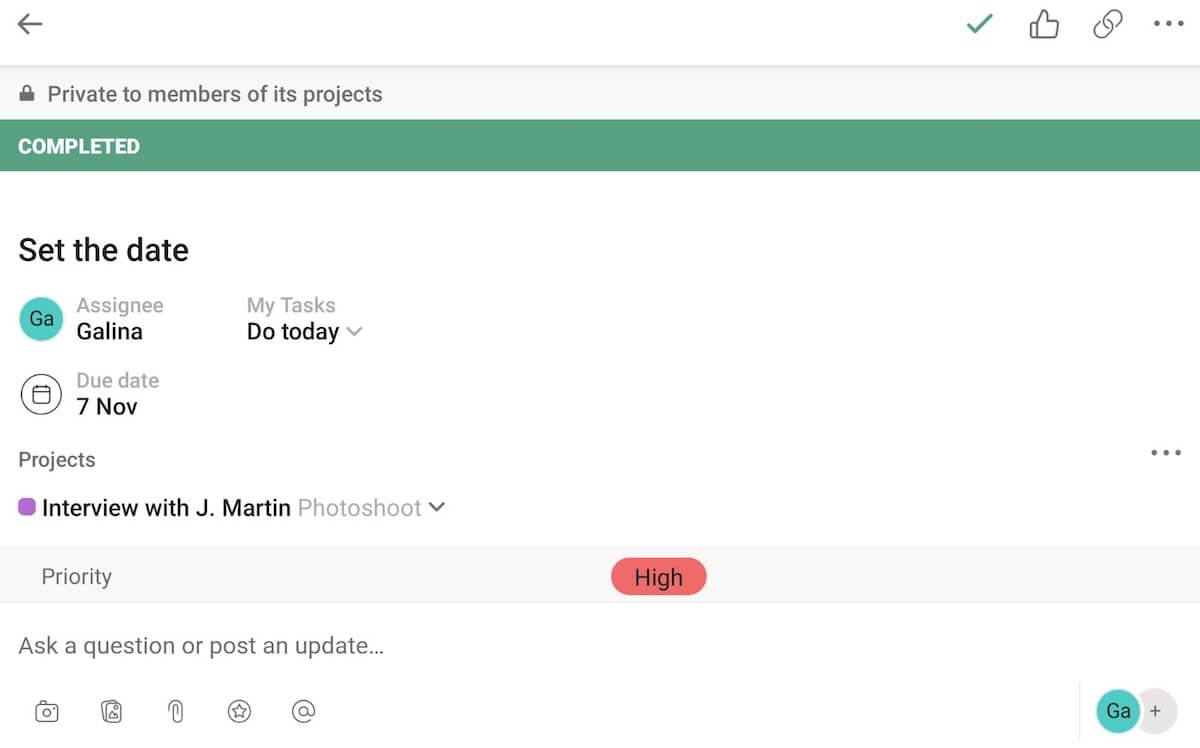Copy the task link icon
The width and height of the screenshot is (1200, 748).
[1107, 25]
